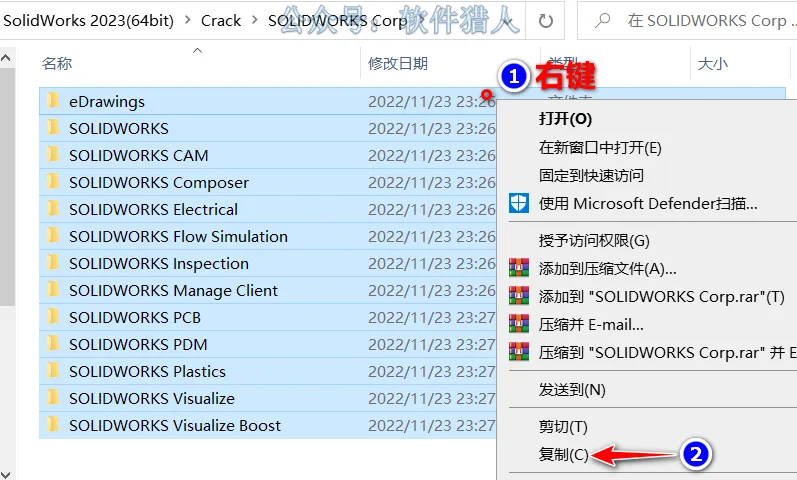The image size is (797, 480).
Task: Click the search box for SOLIDWORKS Corp
Action: tap(687, 21)
